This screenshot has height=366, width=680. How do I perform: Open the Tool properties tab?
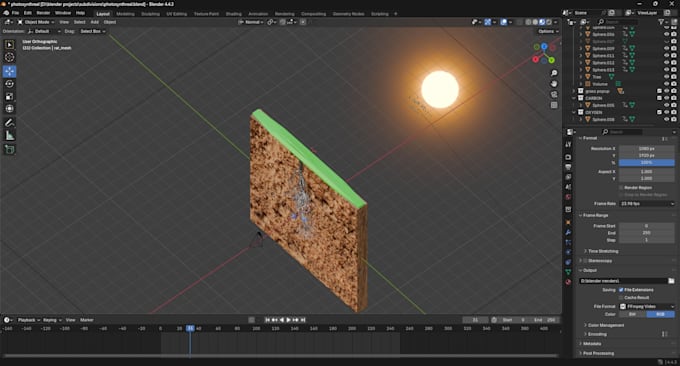pyautogui.click(x=568, y=144)
